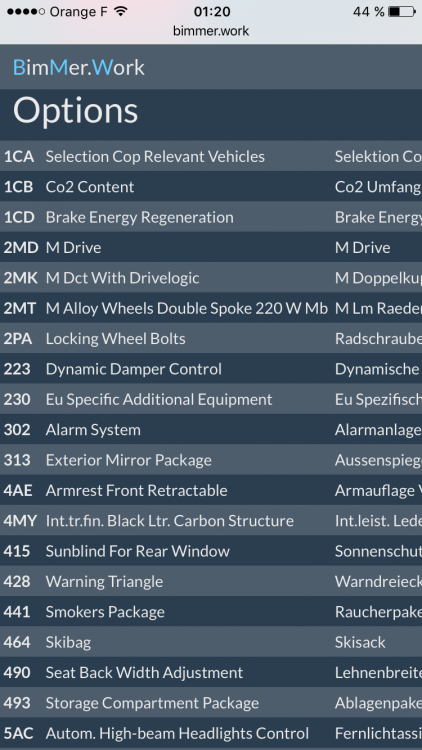Tap the battery icon in status bar
This screenshot has height=750, width=422.
click(401, 11)
